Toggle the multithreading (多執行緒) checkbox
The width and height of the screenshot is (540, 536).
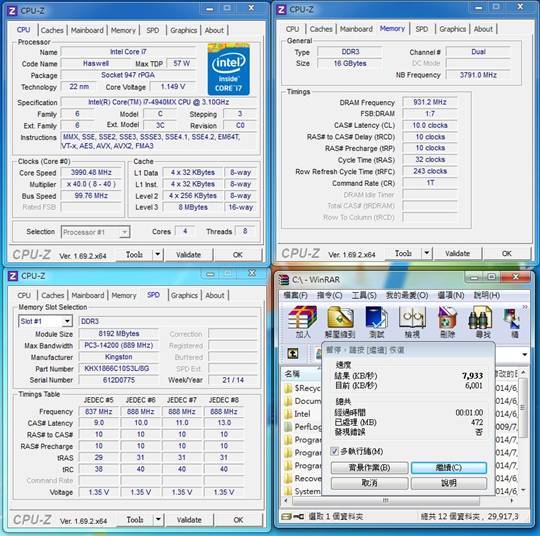[x=334, y=451]
